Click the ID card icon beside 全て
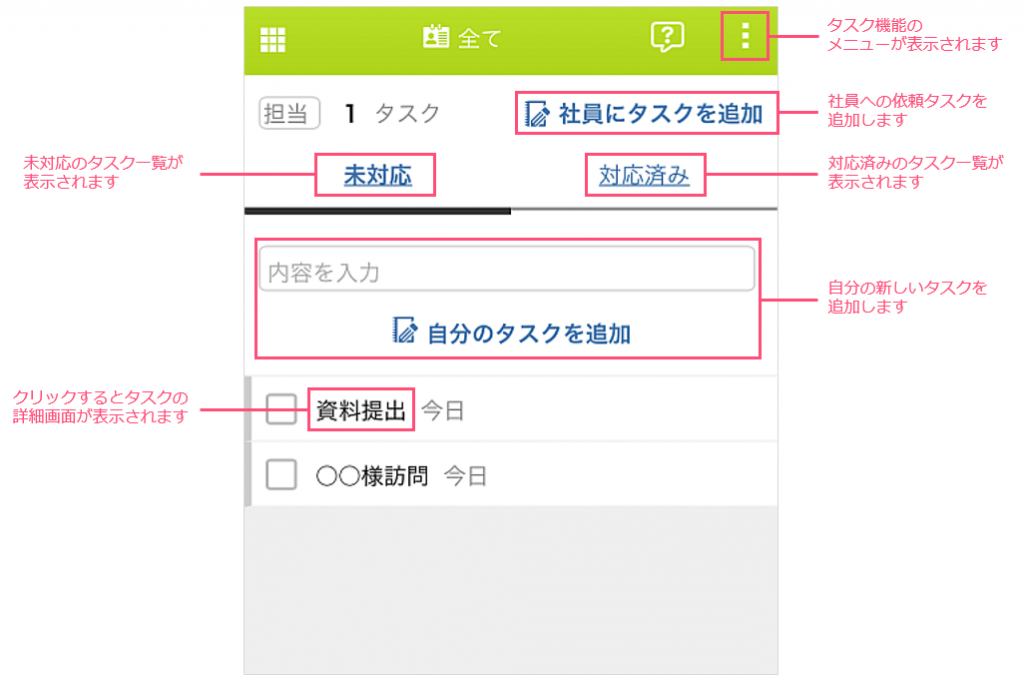The width and height of the screenshot is (1024, 681). click(436, 37)
